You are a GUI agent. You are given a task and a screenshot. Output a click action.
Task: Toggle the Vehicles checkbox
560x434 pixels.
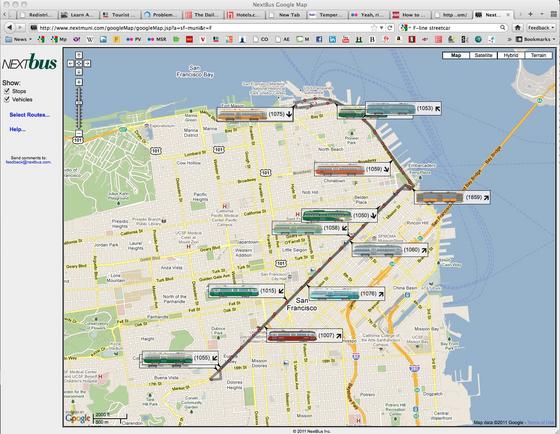(x=6, y=99)
